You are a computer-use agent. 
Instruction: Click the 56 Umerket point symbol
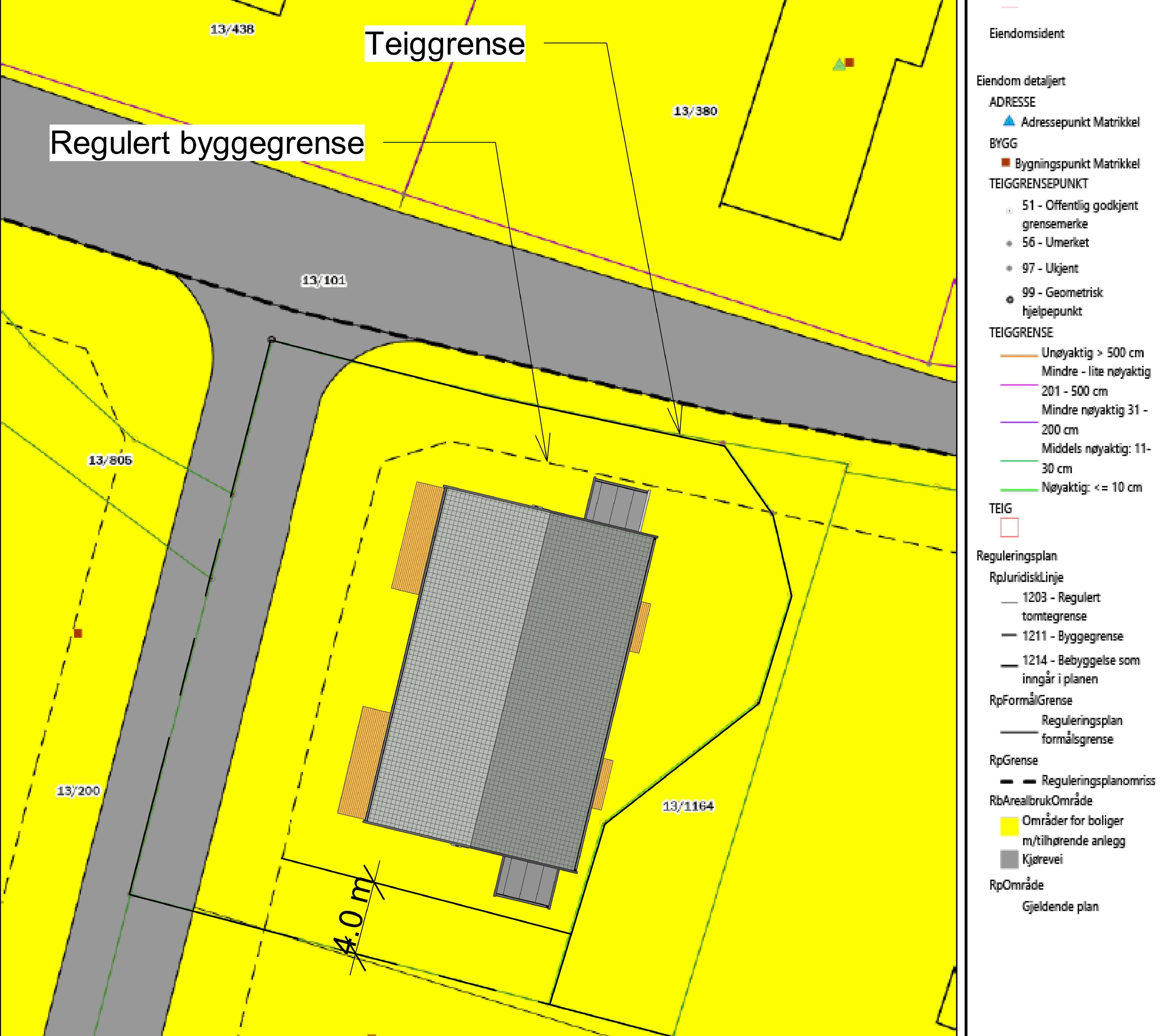tap(1009, 243)
